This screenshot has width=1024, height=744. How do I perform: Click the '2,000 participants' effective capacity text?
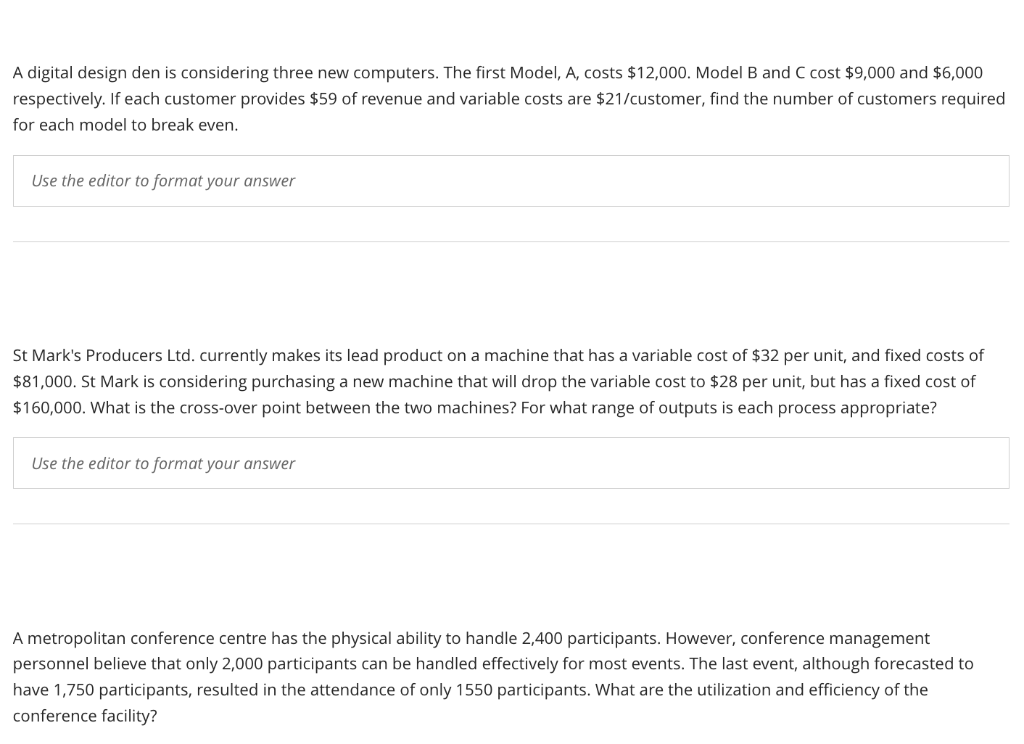289,664
